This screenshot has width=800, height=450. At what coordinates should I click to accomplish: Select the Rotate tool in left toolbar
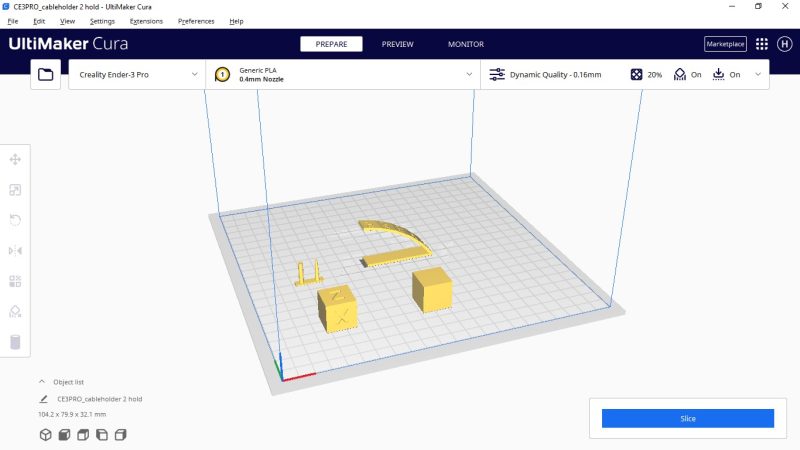pos(15,220)
